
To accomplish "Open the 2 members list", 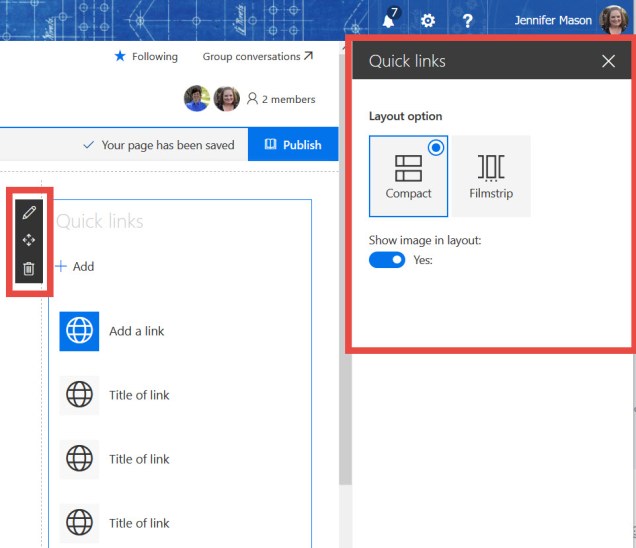I will [x=280, y=99].
